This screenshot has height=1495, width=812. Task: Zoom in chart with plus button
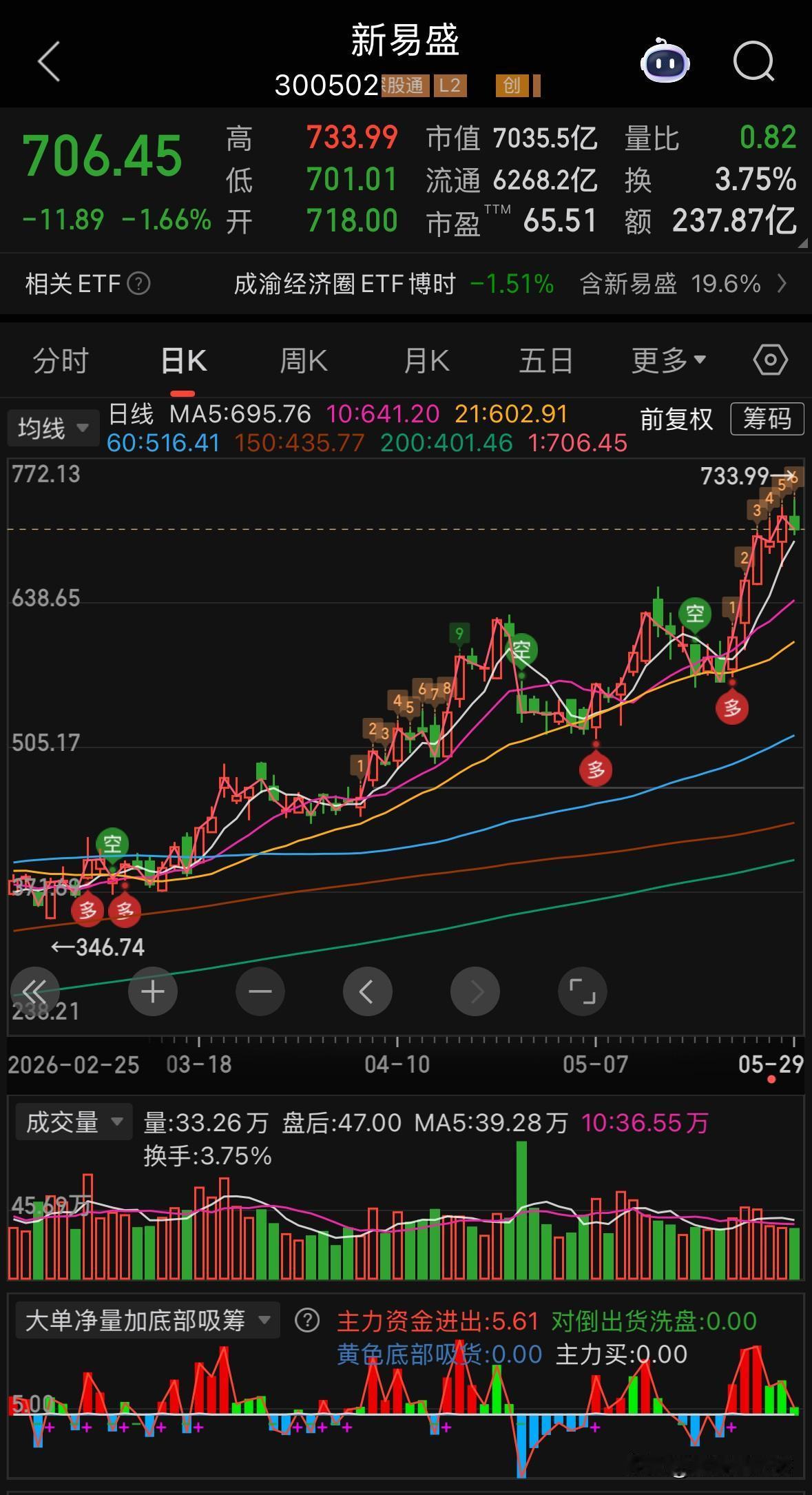click(x=153, y=991)
